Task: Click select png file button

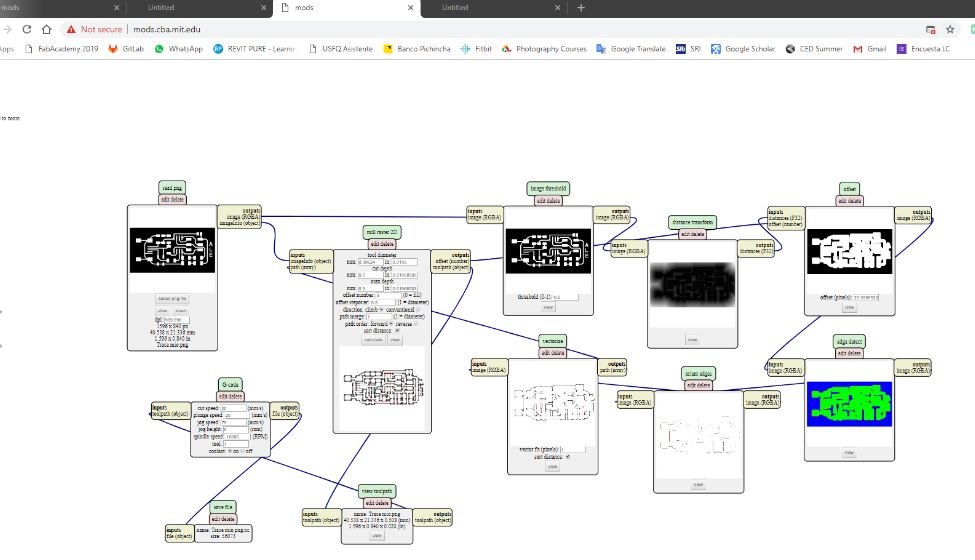Action: coord(172,299)
